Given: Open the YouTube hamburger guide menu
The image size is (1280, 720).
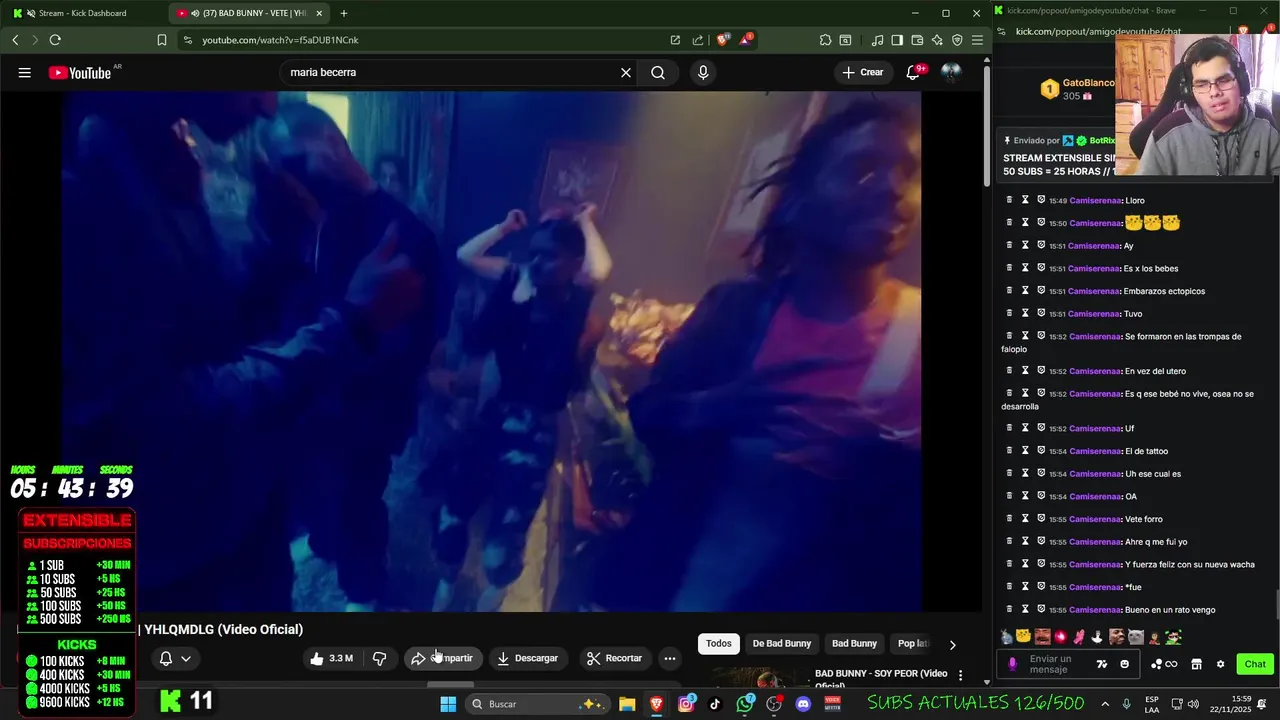Looking at the screenshot, I should 24,72.
